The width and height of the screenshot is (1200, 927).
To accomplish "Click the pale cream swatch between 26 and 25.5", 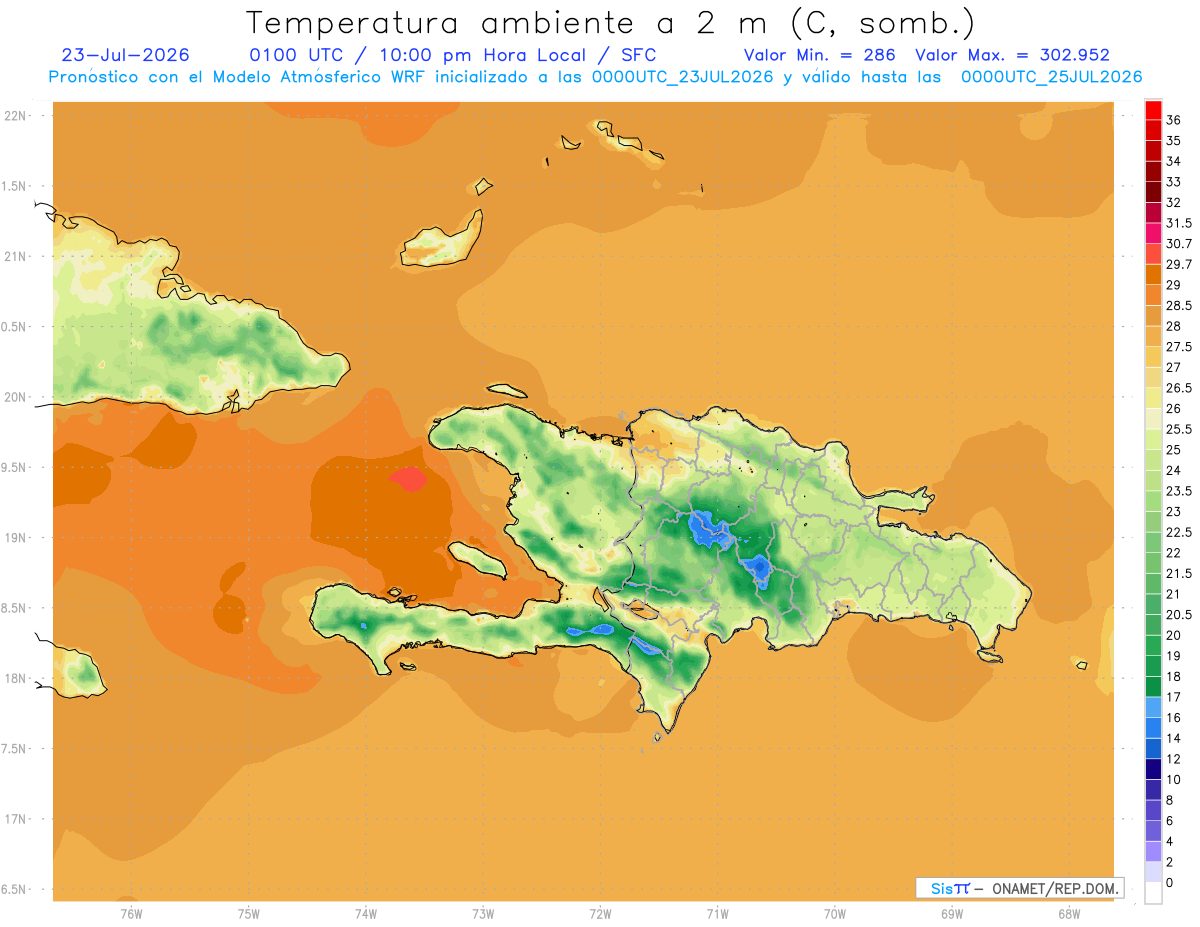I will 1153,419.
